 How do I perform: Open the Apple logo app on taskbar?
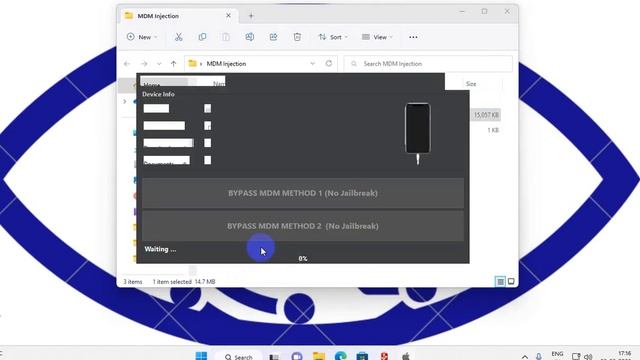point(406,356)
